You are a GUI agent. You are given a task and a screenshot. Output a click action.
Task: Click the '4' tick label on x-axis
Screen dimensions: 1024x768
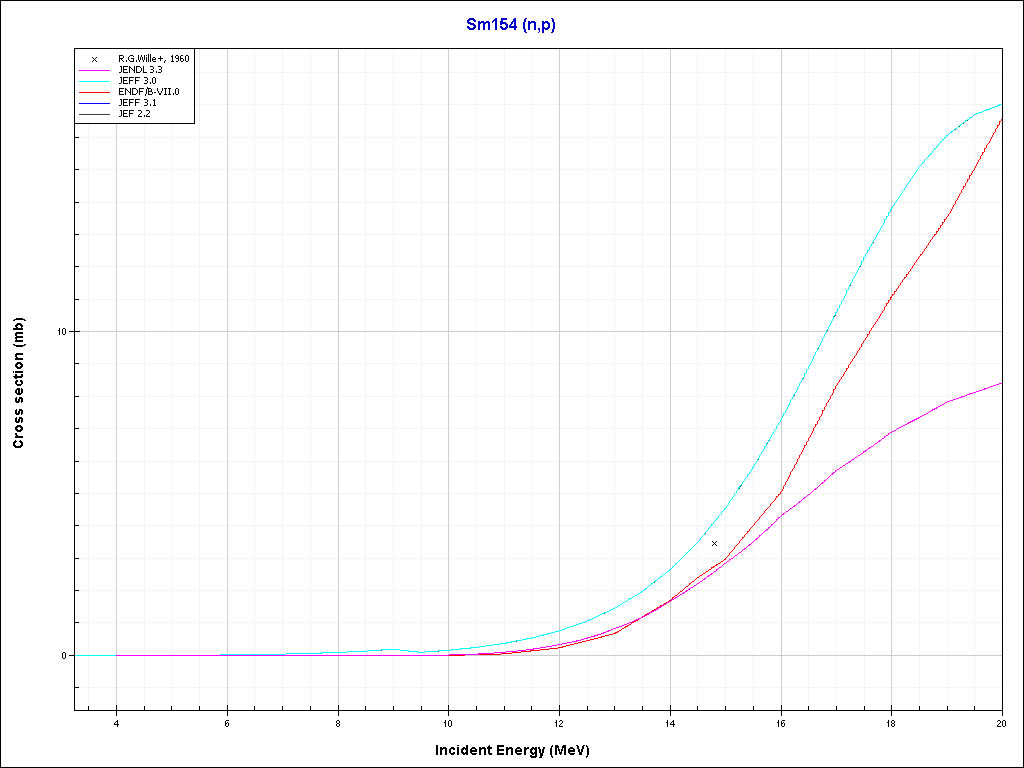[116, 724]
